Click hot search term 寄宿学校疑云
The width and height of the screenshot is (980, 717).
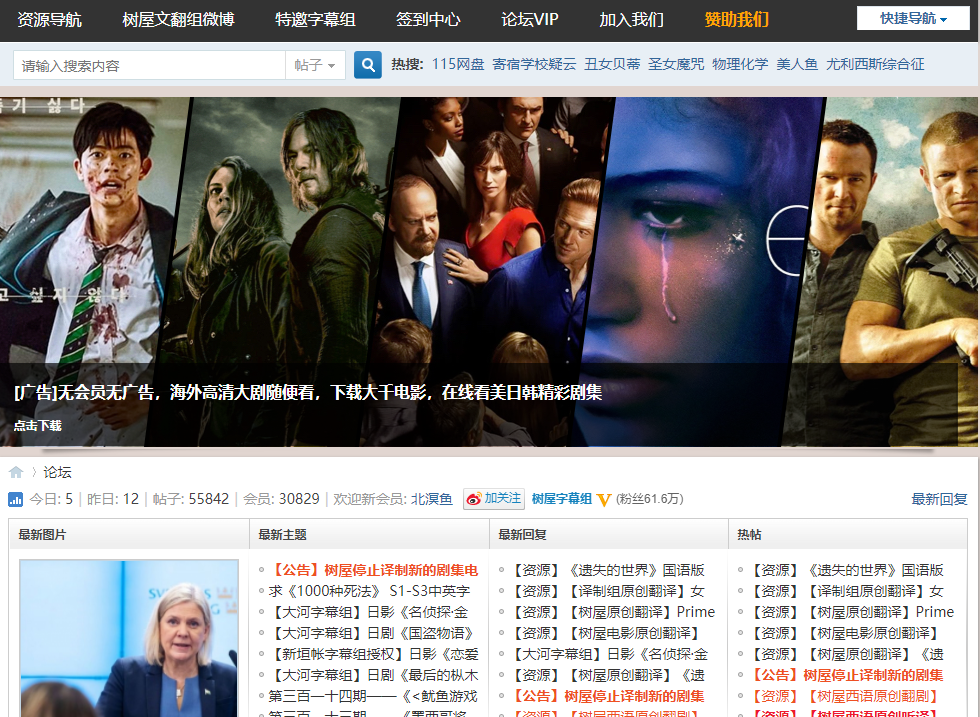pos(534,64)
